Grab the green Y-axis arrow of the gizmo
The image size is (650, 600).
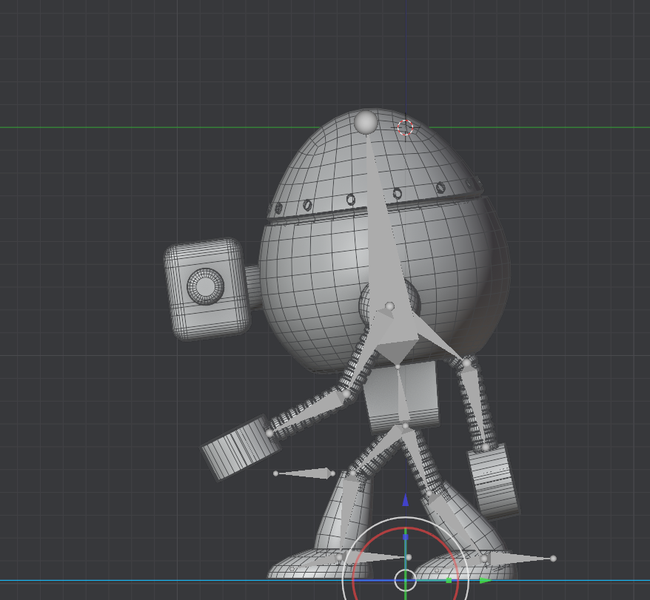click(485, 581)
